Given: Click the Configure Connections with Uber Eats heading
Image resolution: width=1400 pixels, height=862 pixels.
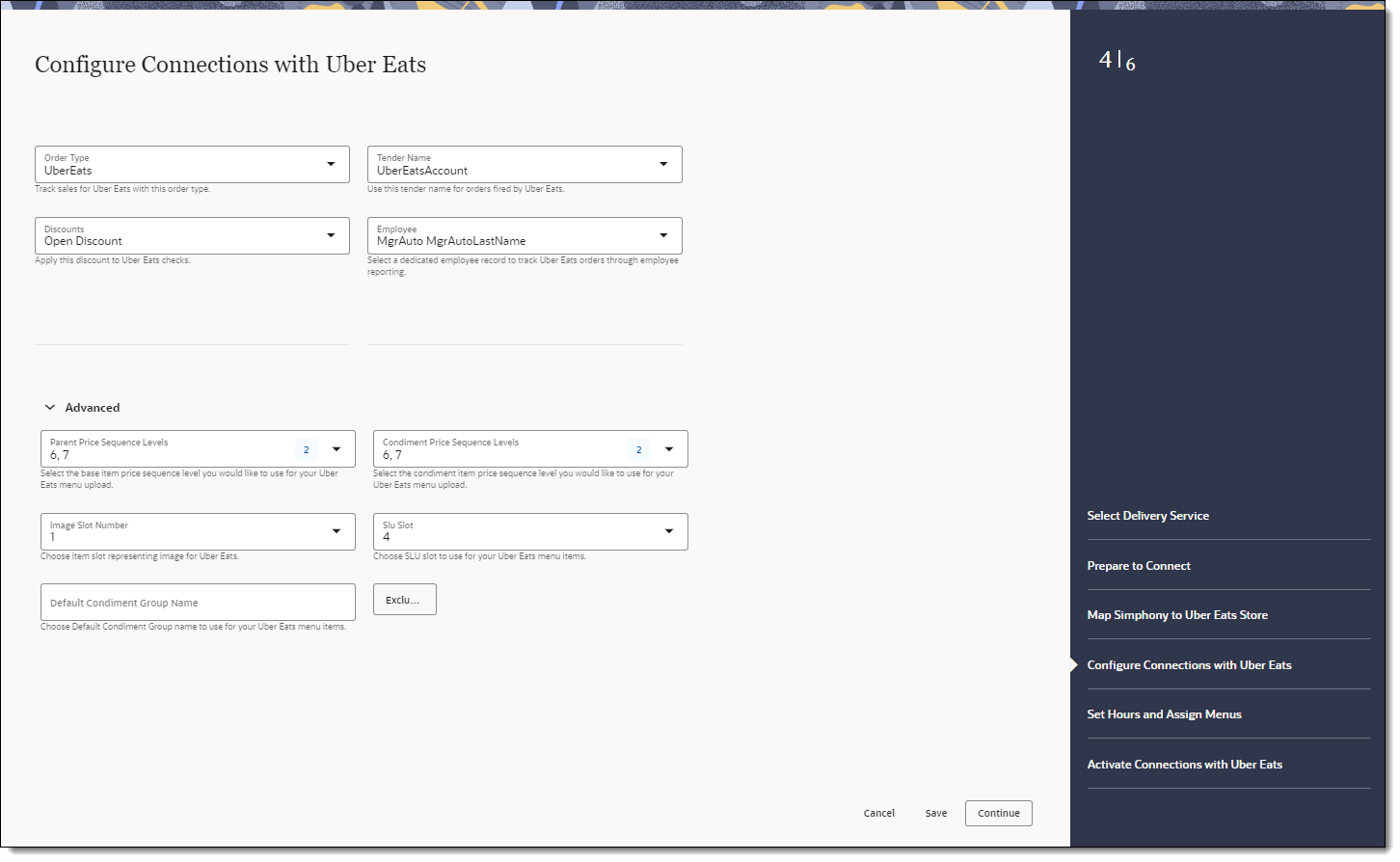Looking at the screenshot, I should [230, 65].
